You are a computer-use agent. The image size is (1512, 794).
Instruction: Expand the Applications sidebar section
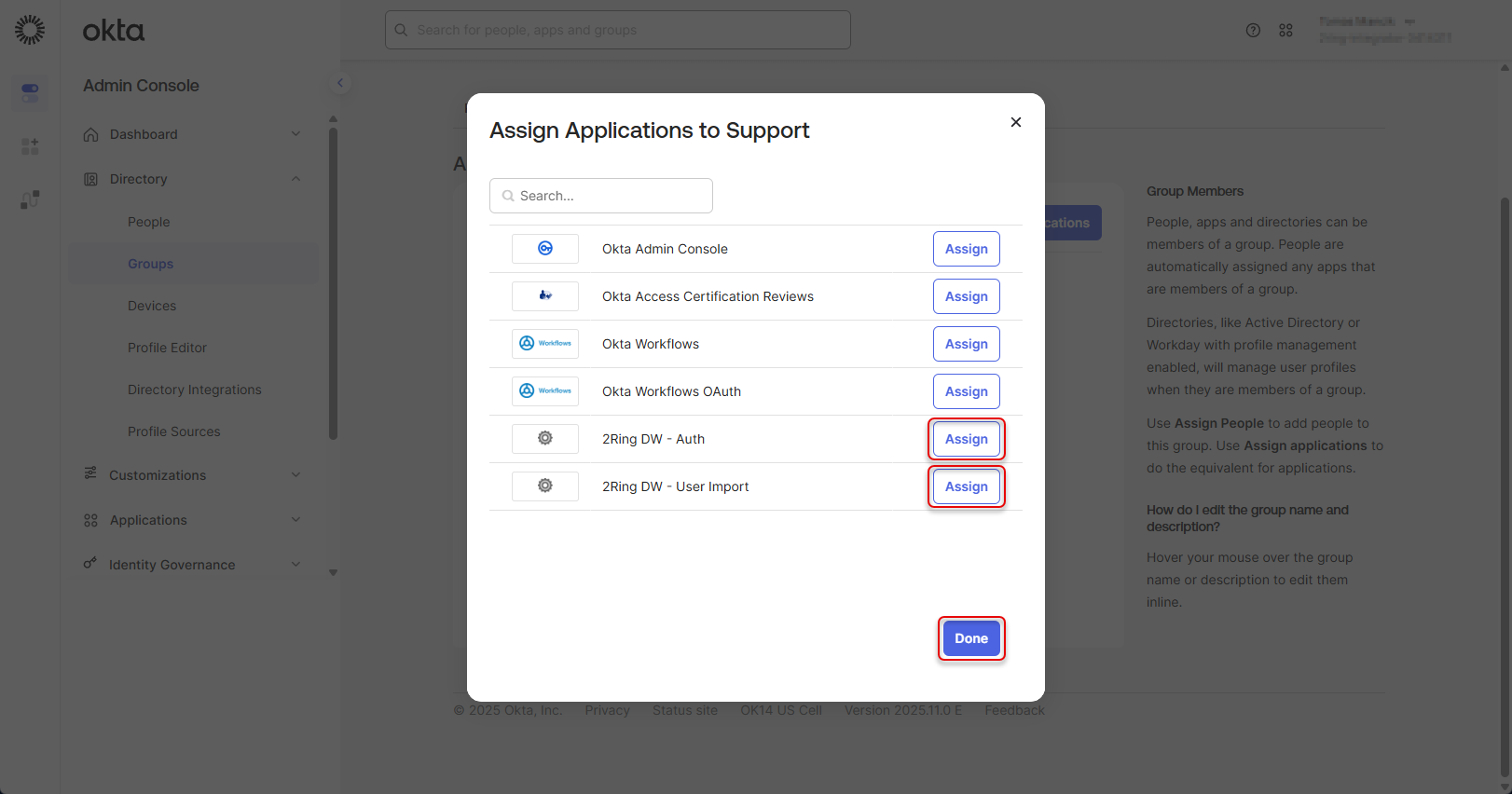click(296, 520)
